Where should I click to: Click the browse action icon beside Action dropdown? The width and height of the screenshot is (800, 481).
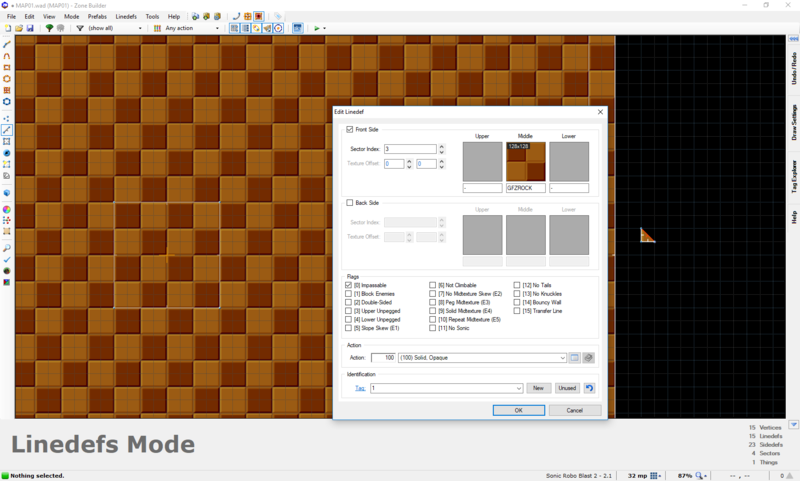pyautogui.click(x=575, y=357)
